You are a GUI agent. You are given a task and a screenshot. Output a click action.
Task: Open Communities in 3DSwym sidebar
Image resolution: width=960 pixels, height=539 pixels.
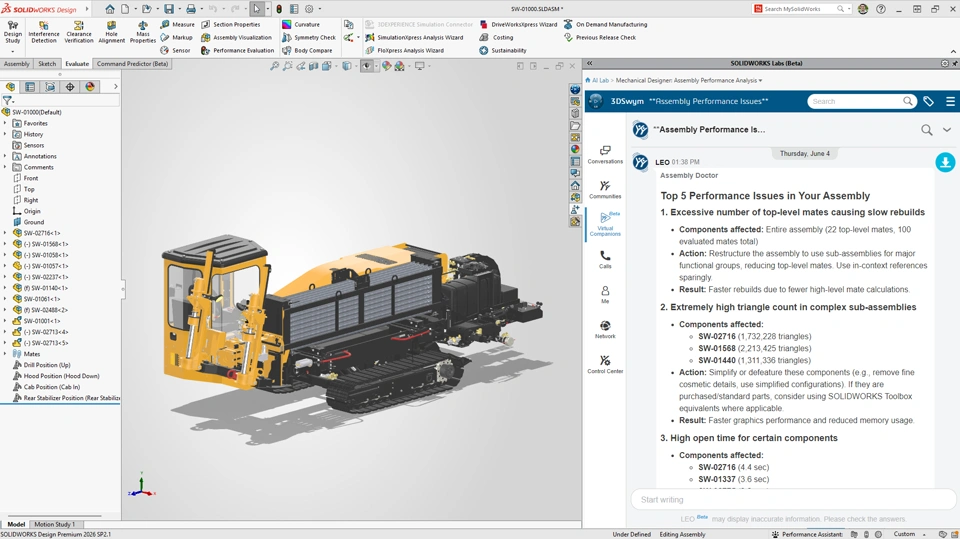point(605,190)
